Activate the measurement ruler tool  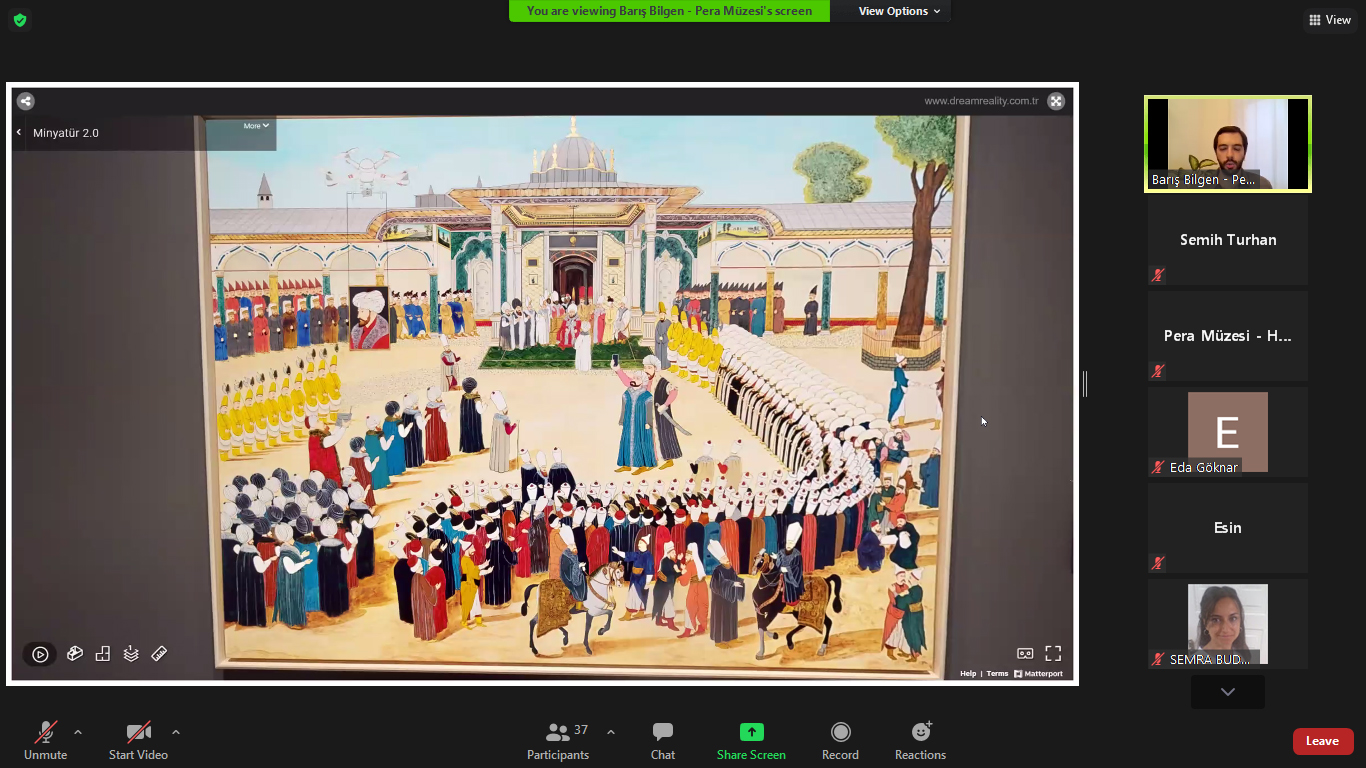point(159,654)
